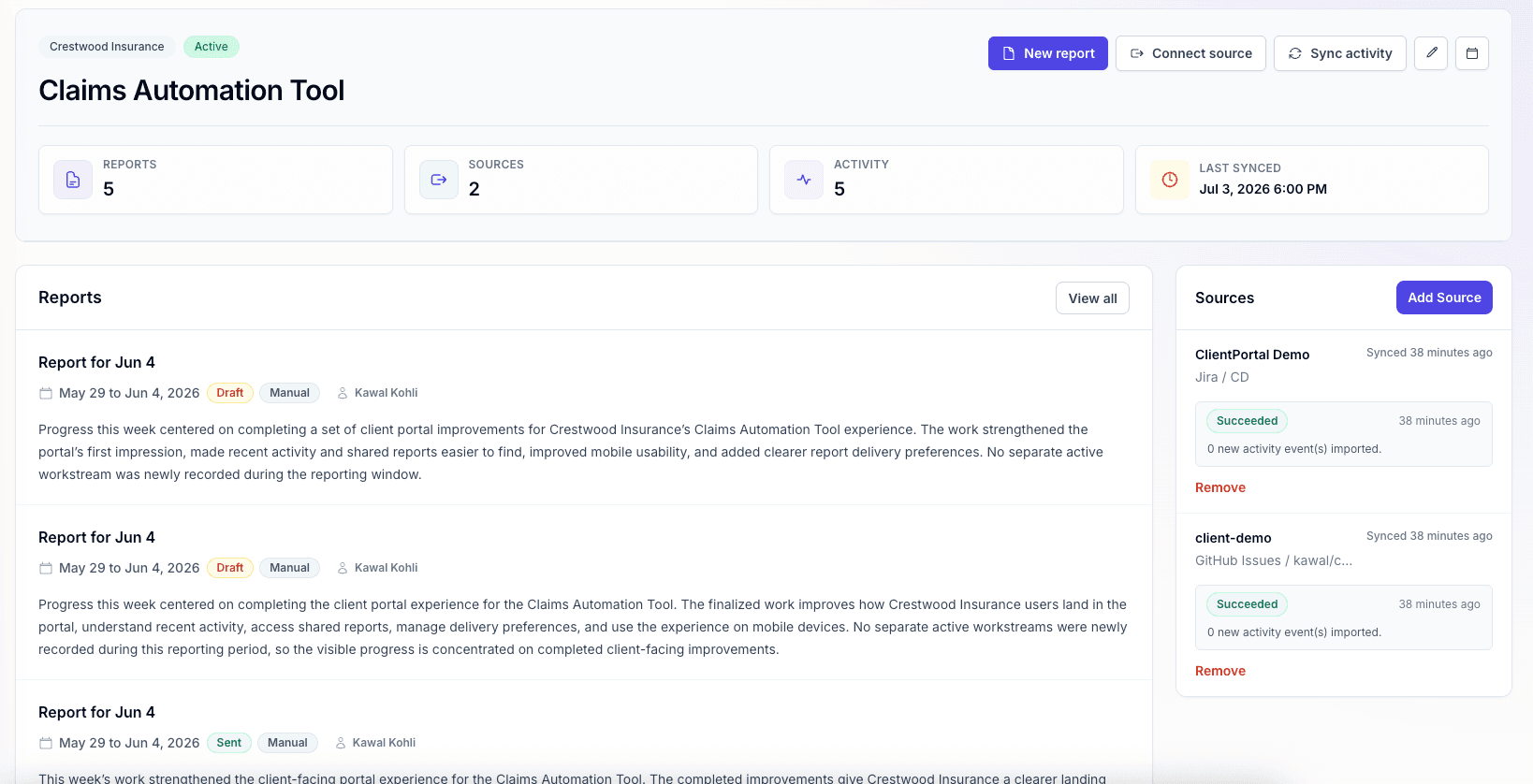Click the Manual badge on the Sent report
Screen dimensions: 1533x784
(287, 743)
